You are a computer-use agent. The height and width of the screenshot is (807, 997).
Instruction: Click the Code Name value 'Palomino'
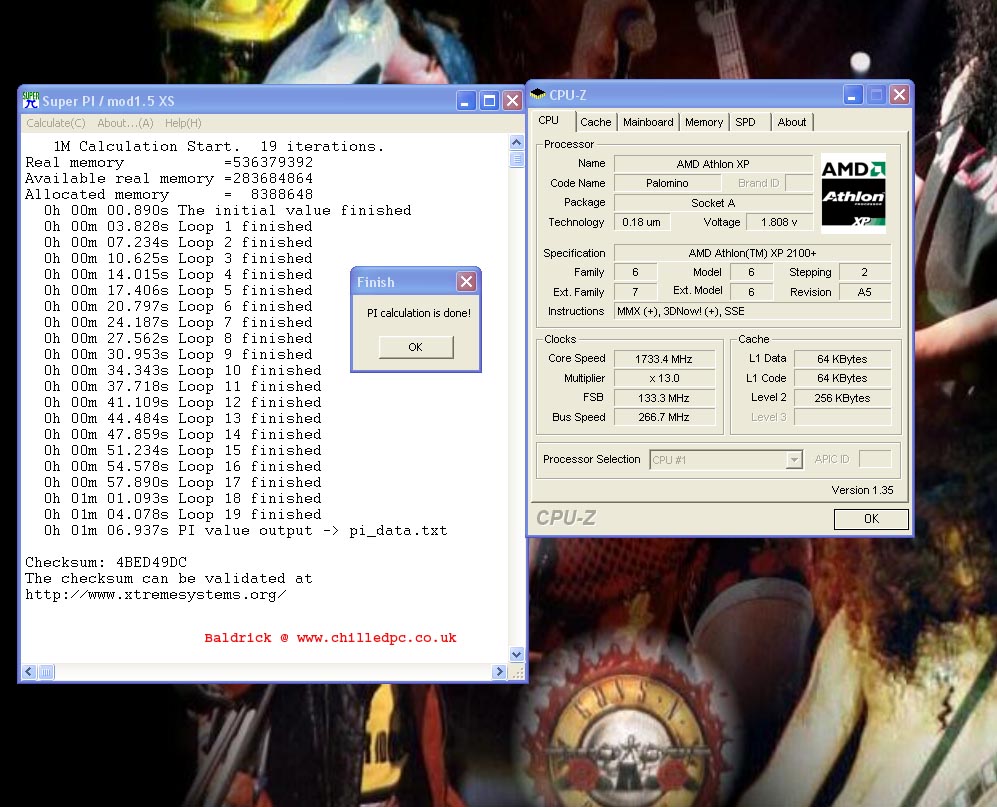coord(667,183)
